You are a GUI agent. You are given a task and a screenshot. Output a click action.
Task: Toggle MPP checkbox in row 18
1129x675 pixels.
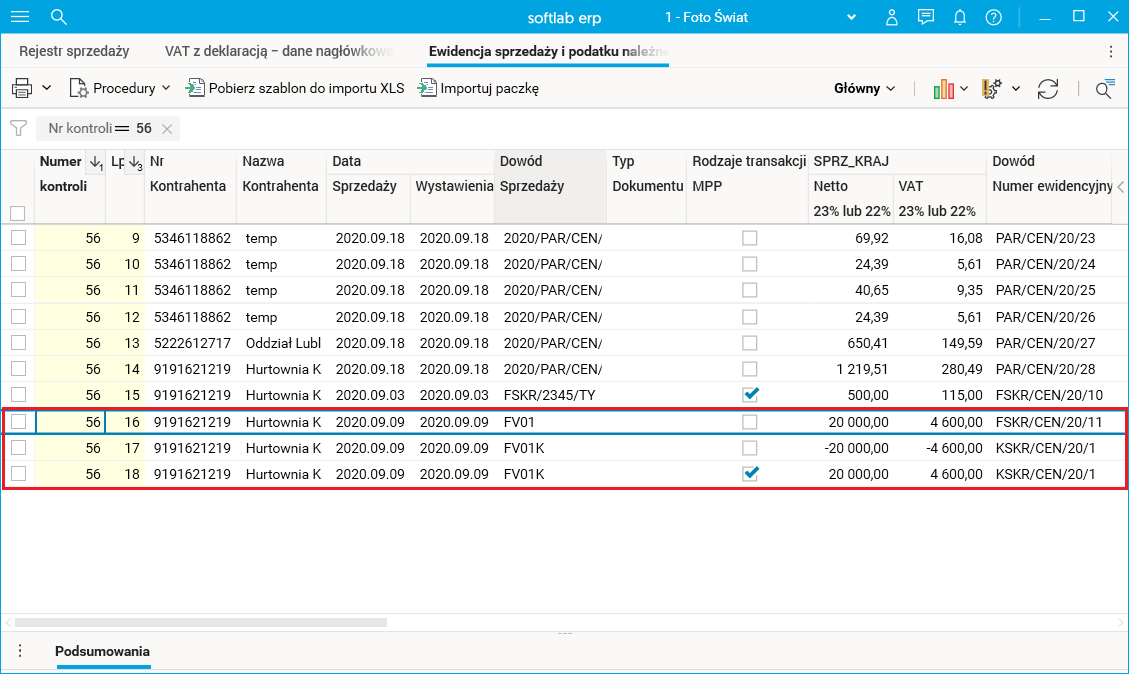pos(749,474)
